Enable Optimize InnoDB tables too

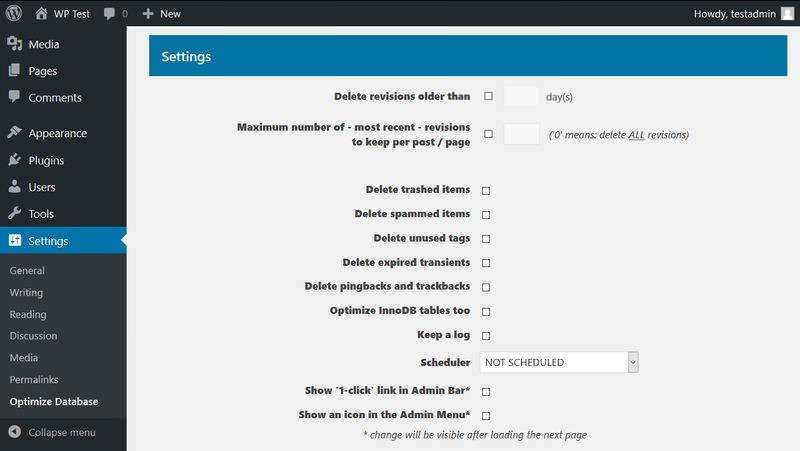pos(486,311)
